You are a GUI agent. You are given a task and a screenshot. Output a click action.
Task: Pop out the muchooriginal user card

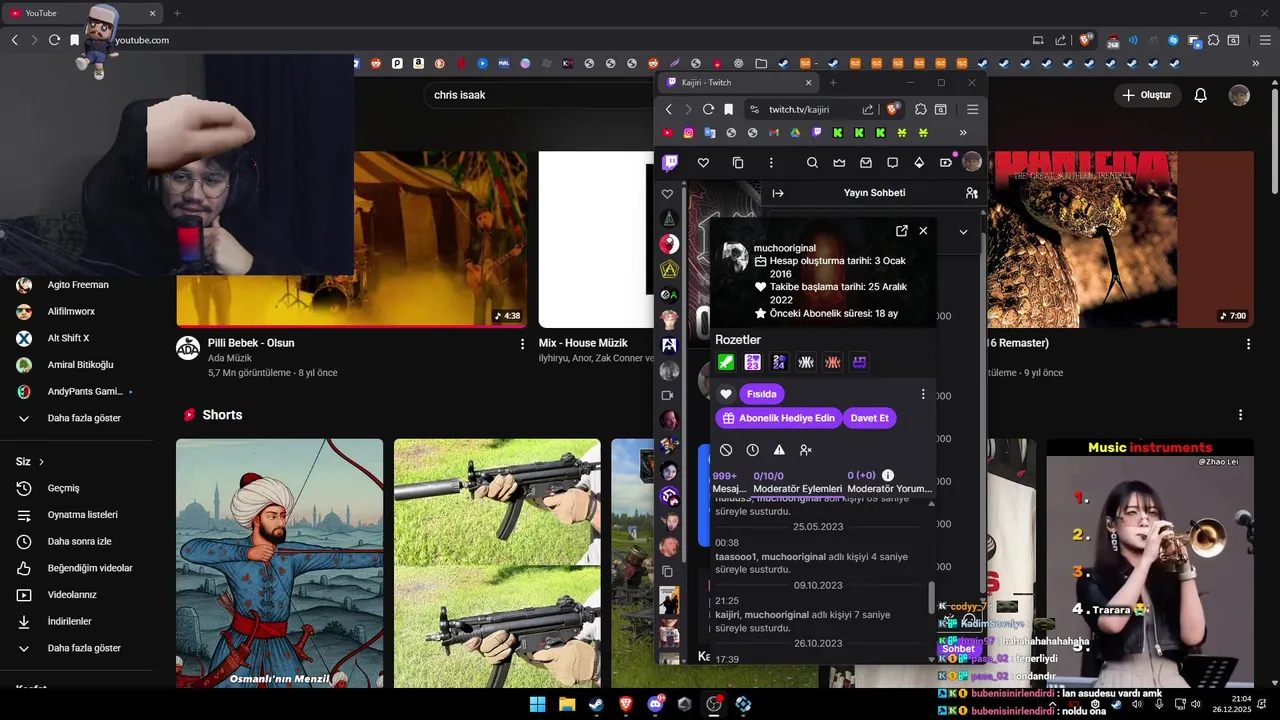pyautogui.click(x=902, y=231)
